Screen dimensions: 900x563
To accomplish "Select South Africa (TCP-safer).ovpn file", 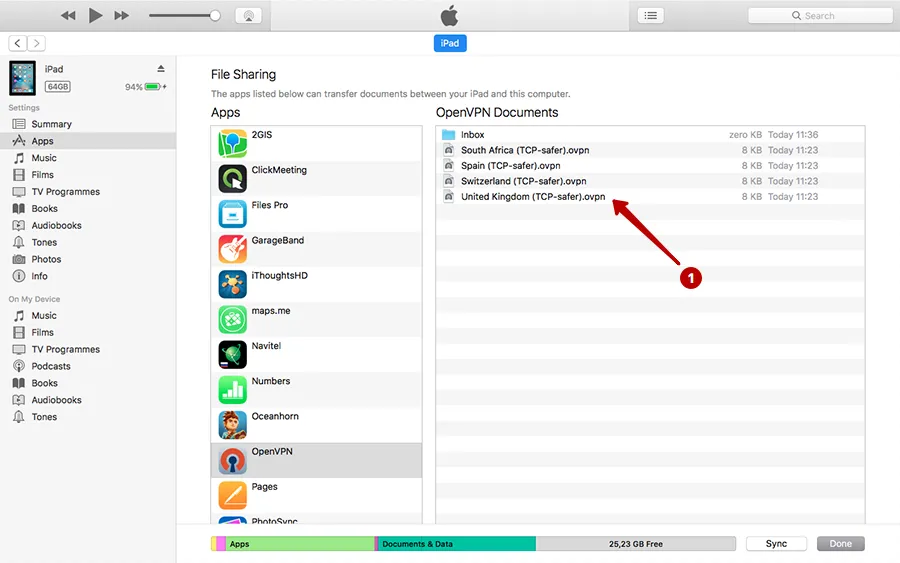I will (x=650, y=150).
